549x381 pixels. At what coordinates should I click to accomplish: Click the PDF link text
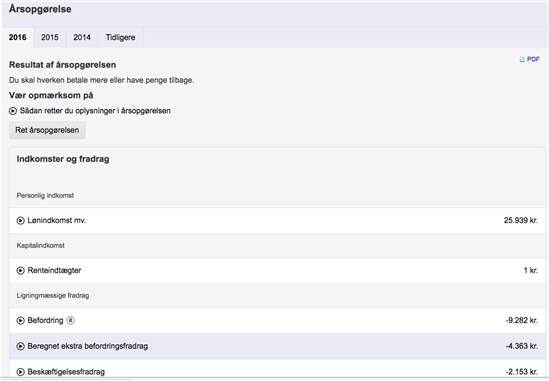533,59
